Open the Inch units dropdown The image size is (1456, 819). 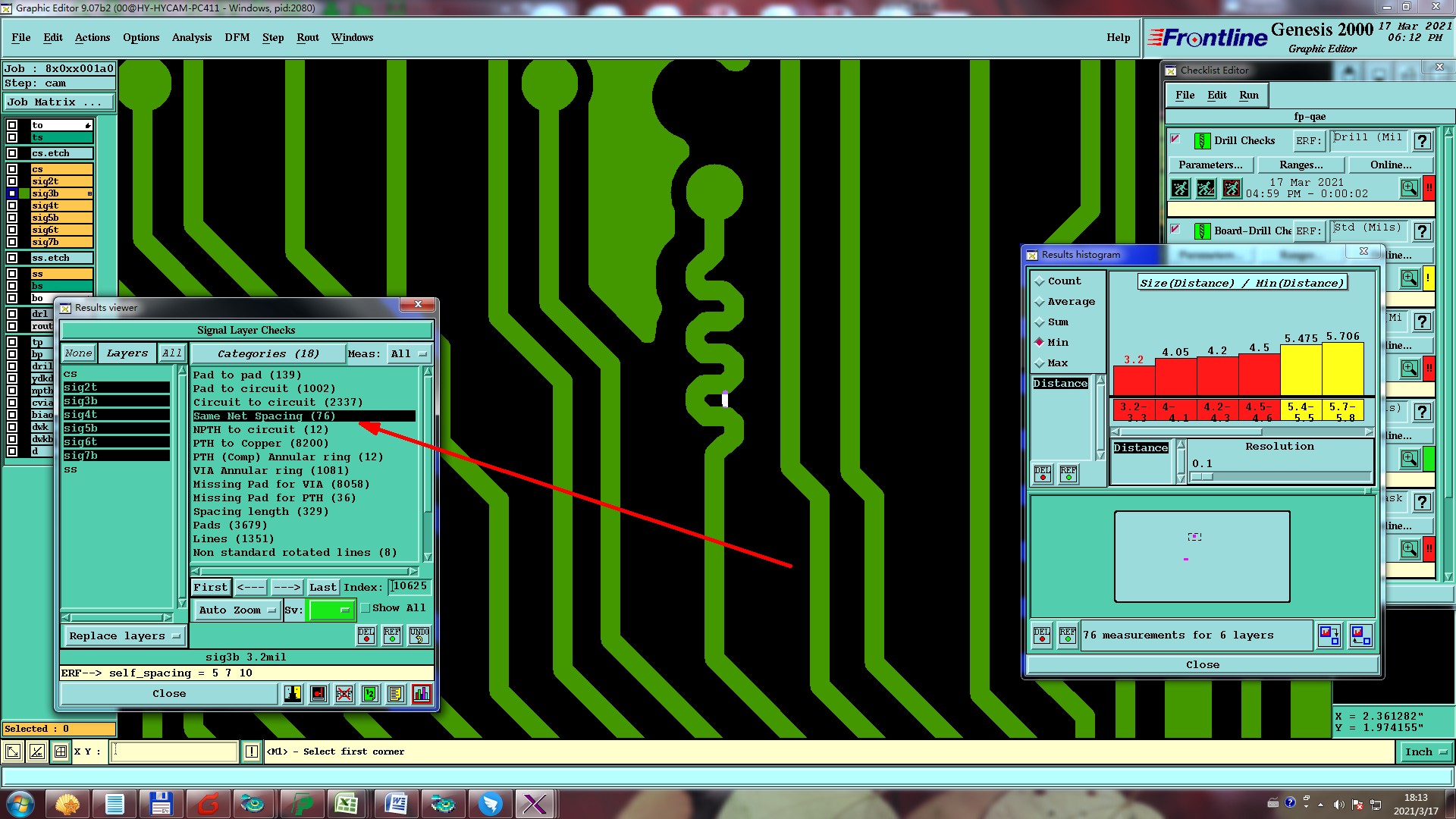[x=1426, y=752]
